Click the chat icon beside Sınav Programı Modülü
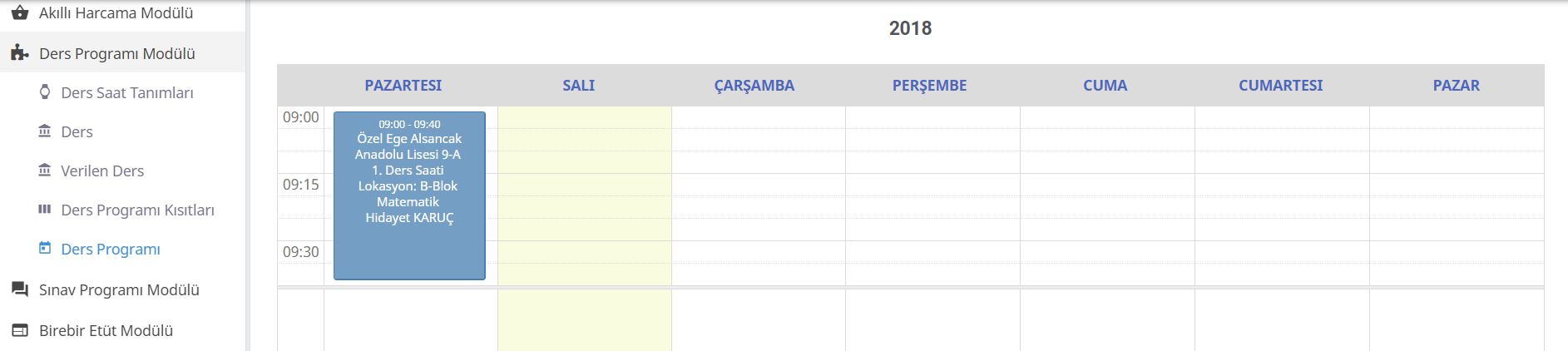The image size is (1568, 351). pyautogui.click(x=20, y=289)
